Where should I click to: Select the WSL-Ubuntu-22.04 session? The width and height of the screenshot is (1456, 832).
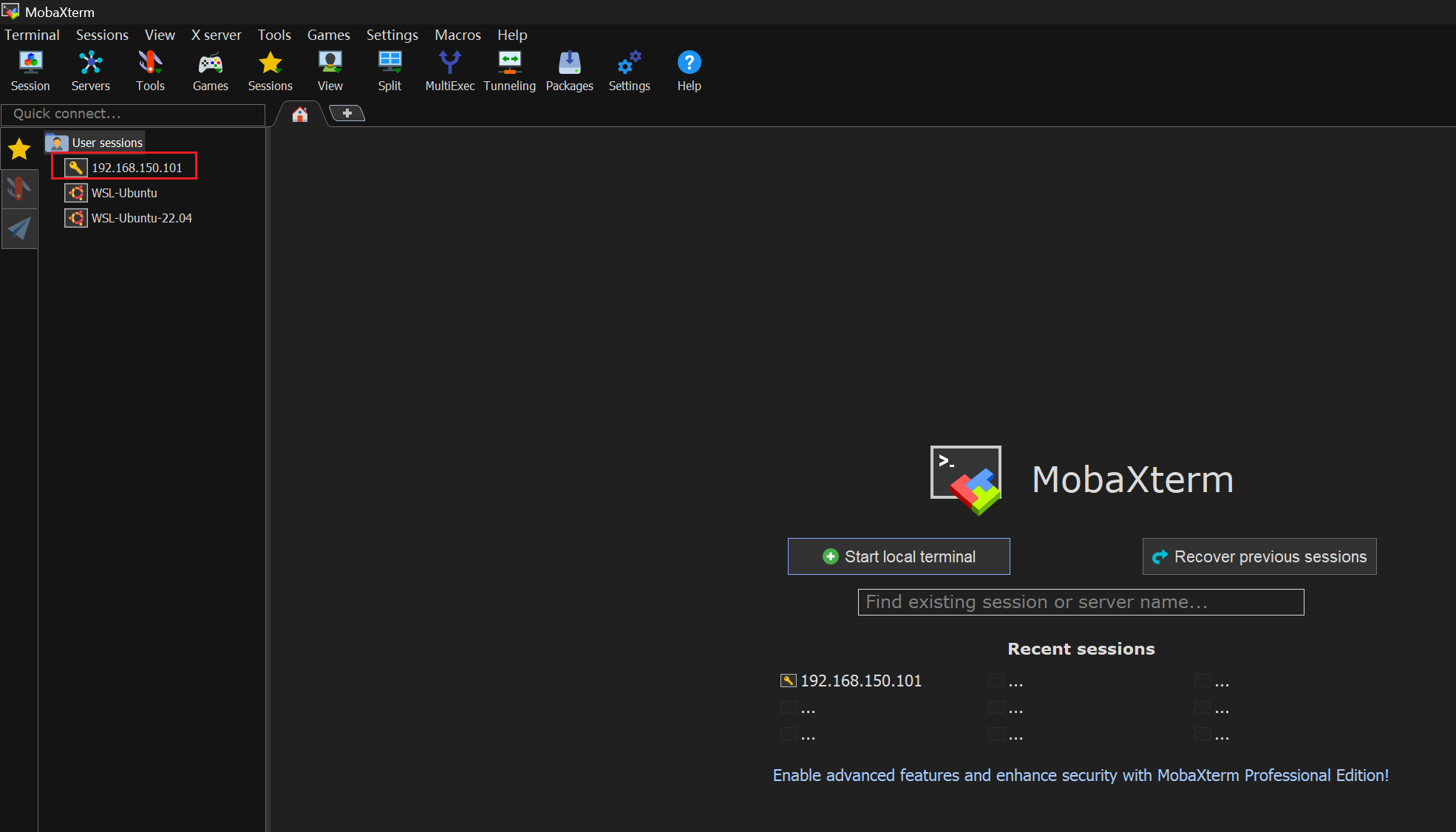coord(141,218)
